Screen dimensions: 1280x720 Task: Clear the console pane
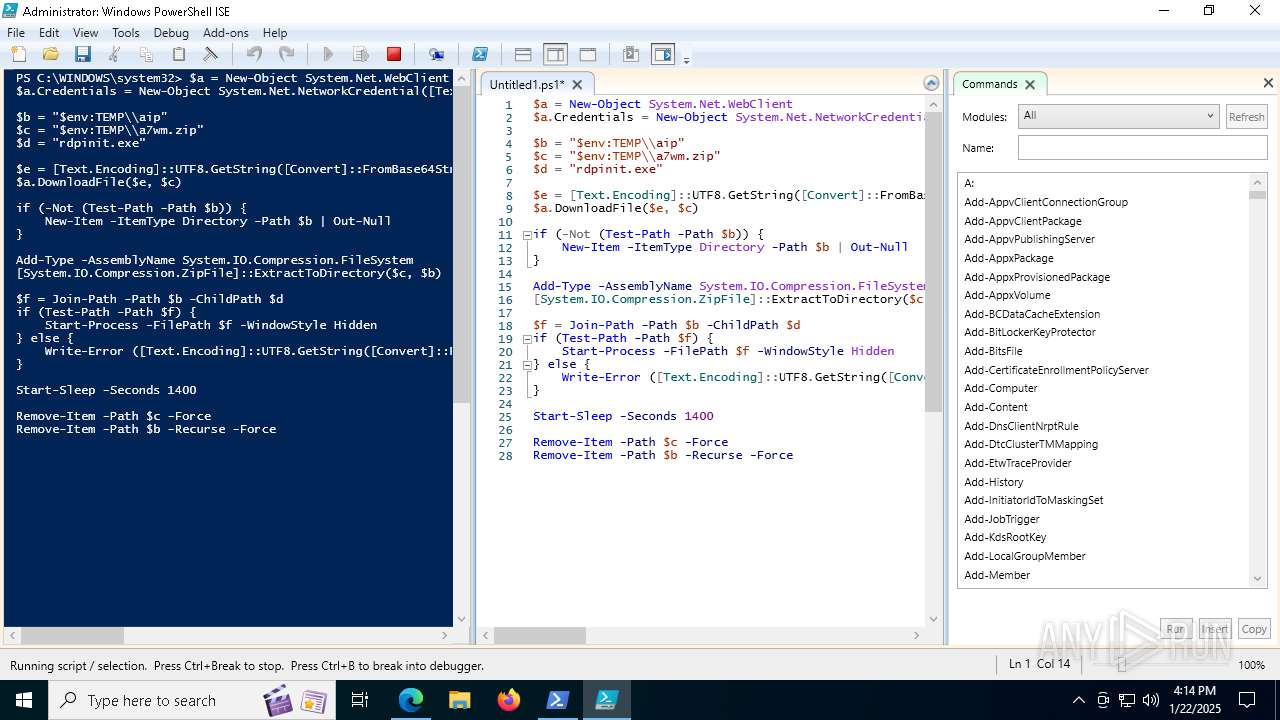pos(210,54)
